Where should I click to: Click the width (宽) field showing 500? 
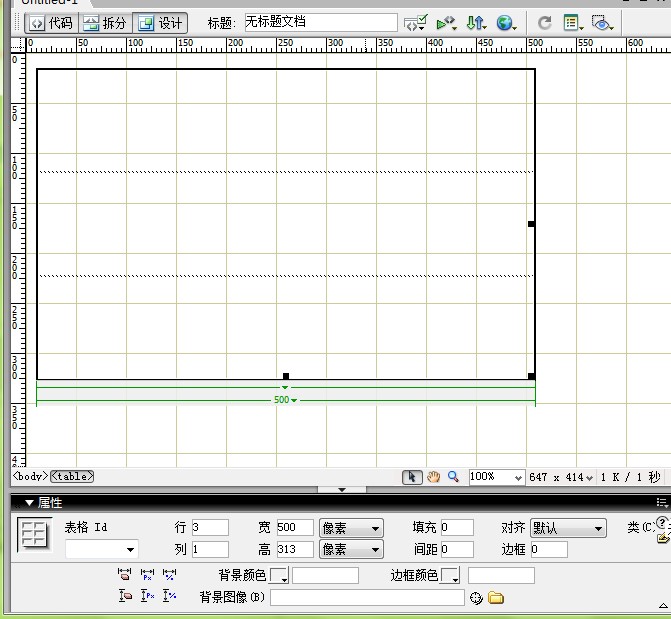[x=295, y=527]
